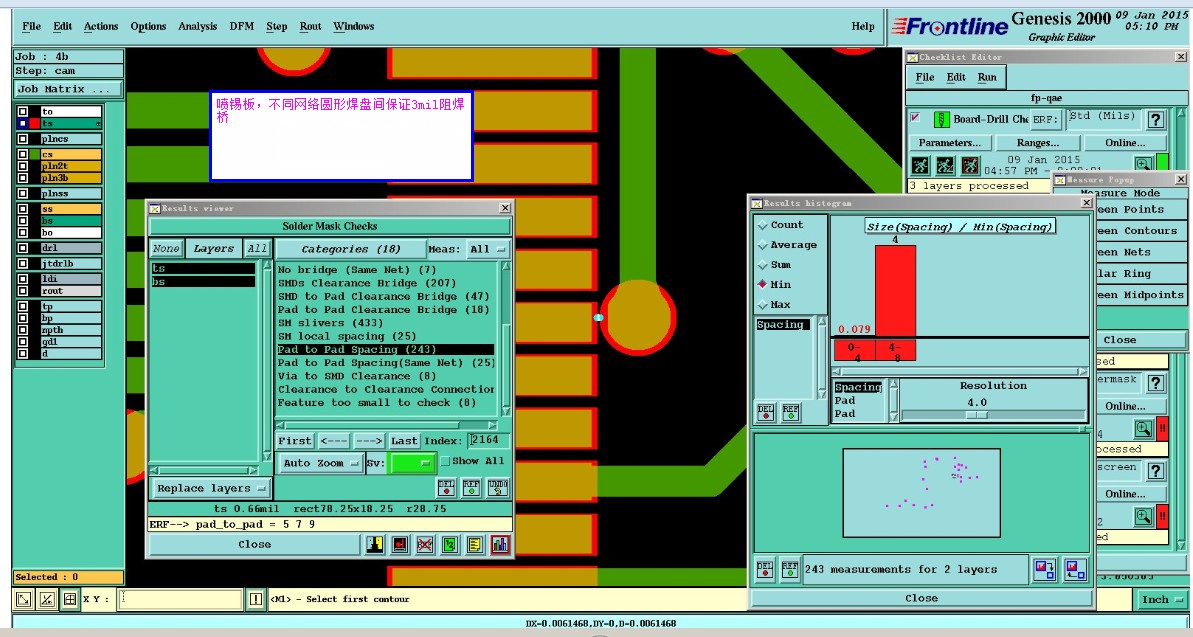This screenshot has width=1193, height=637.
Task: Click the 4-8 red histogram bar
Action: (x=896, y=290)
